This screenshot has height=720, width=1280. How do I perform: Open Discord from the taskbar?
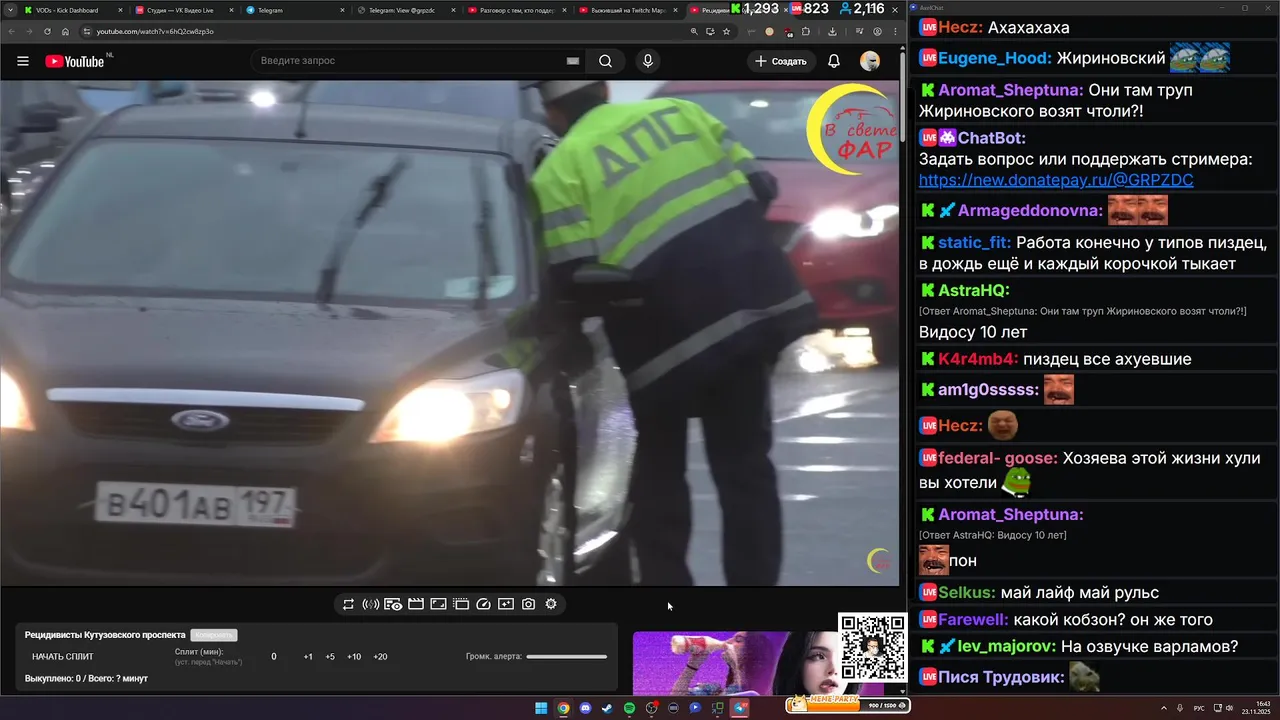point(585,708)
